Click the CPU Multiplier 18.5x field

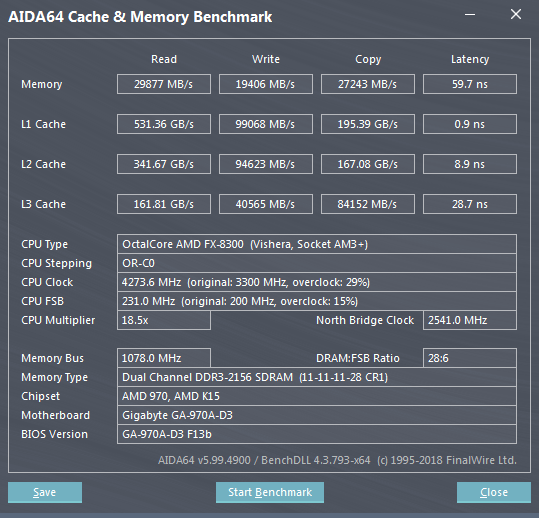pyautogui.click(x=164, y=320)
